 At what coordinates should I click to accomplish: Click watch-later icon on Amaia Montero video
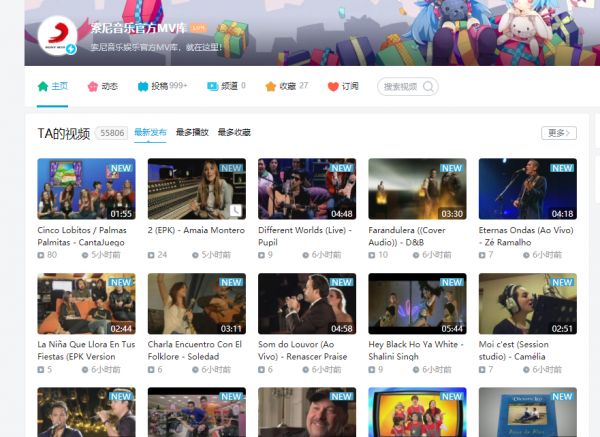point(235,211)
